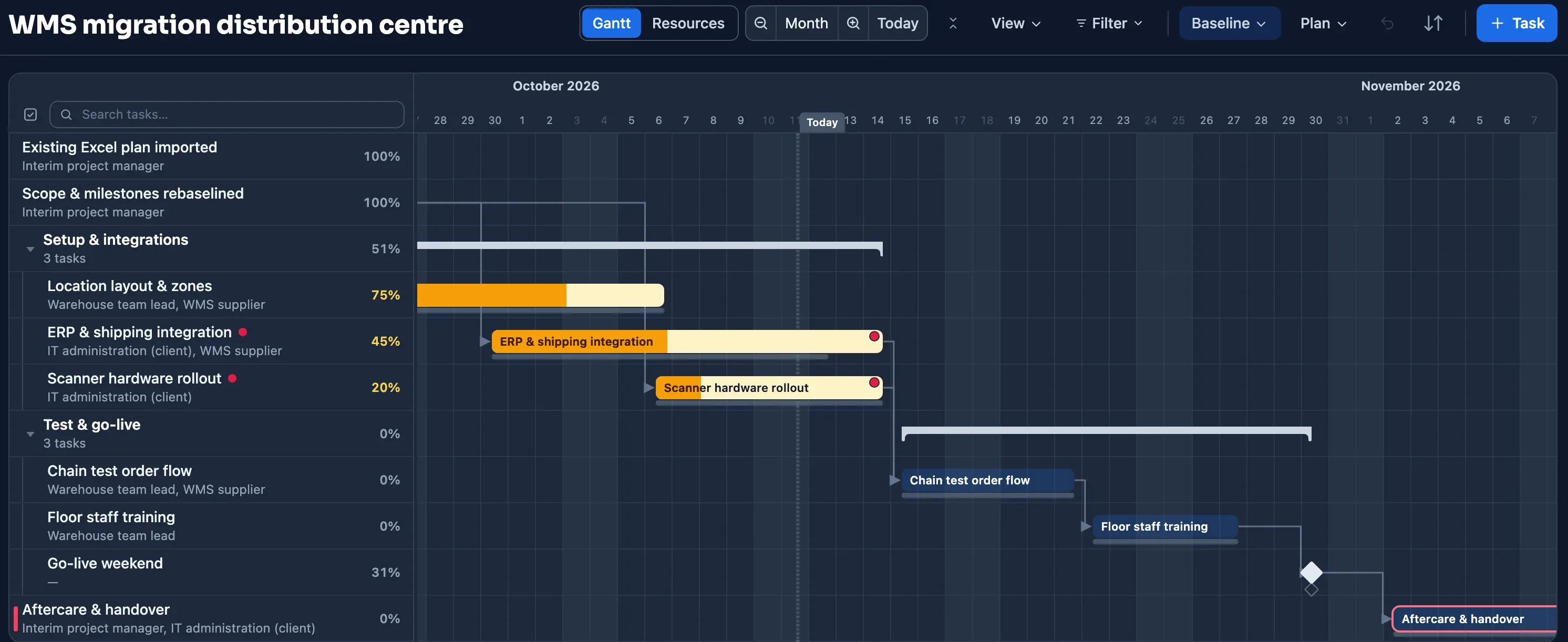Open the Baseline dropdown

1229,23
